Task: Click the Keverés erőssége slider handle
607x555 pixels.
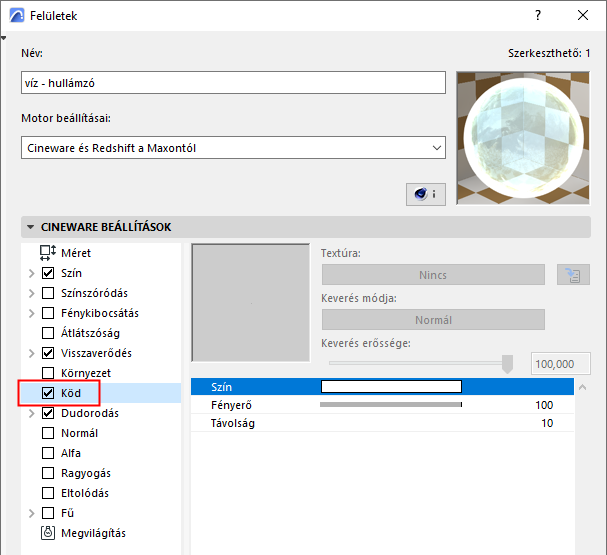Action: pyautogui.click(x=507, y=364)
